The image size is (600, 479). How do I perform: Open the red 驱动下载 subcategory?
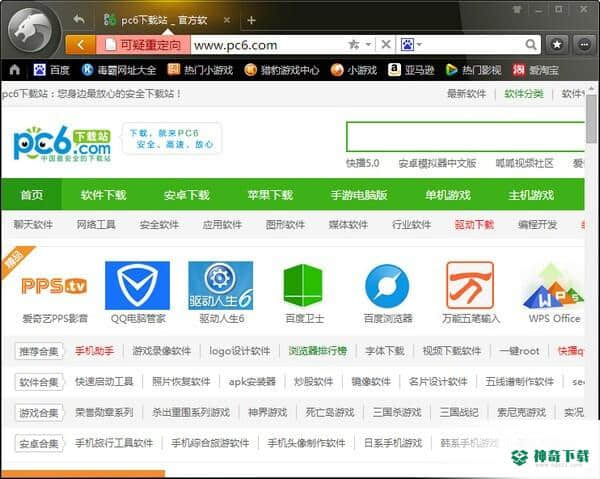474,225
